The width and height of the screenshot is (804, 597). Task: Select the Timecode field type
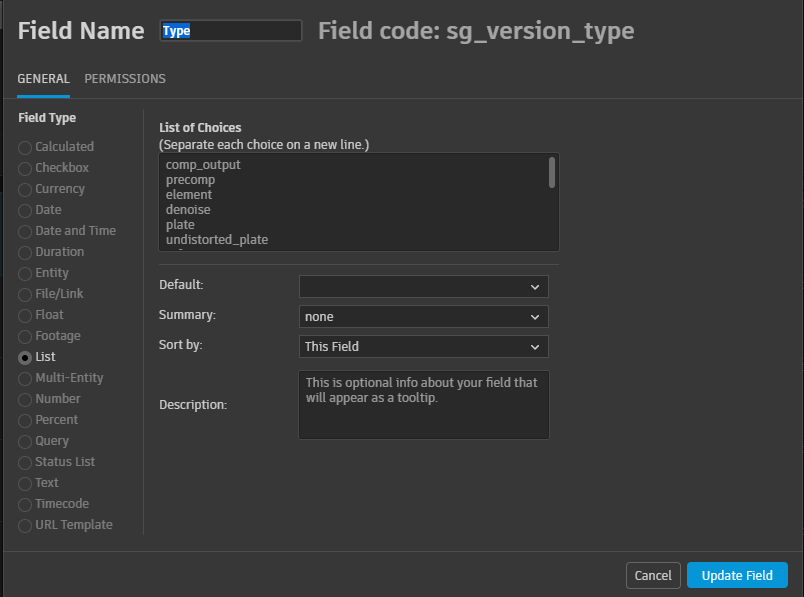coord(26,504)
